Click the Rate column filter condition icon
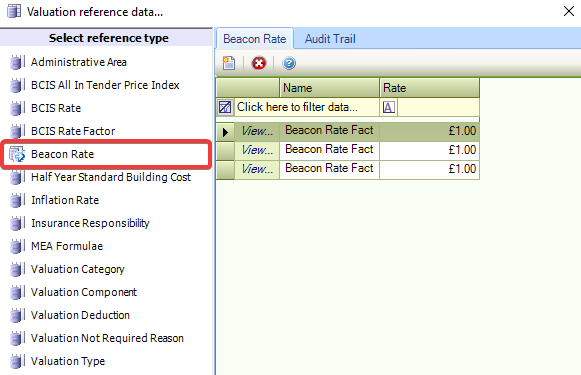 coord(389,107)
